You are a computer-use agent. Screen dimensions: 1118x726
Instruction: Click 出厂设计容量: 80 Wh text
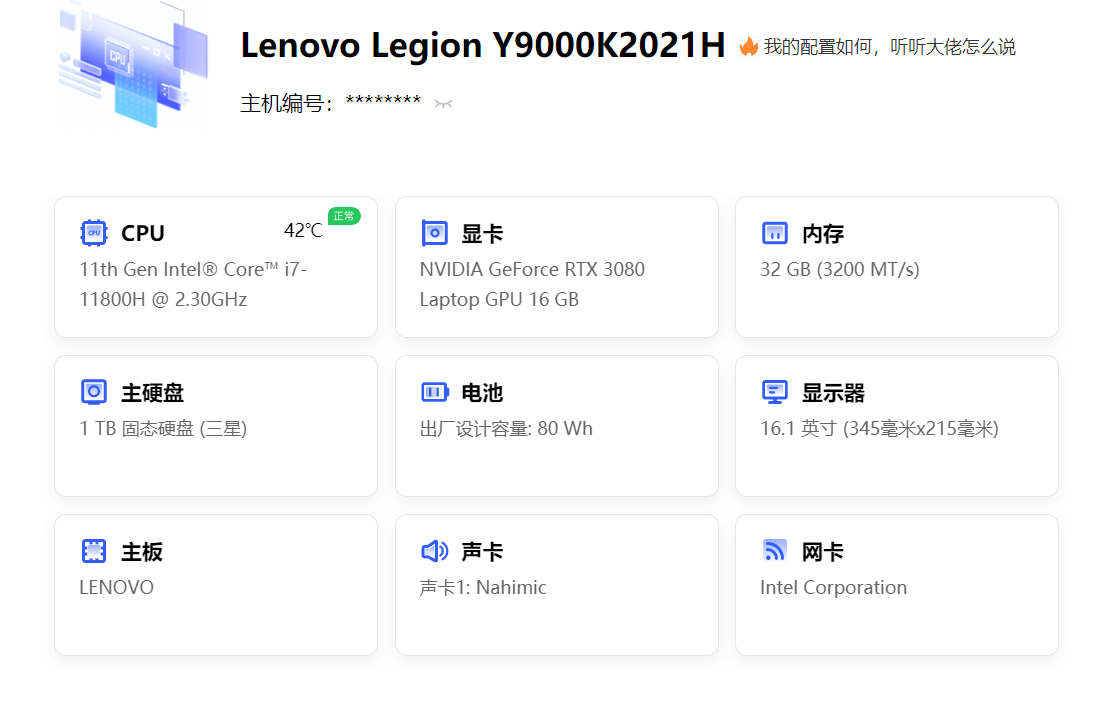tap(506, 429)
